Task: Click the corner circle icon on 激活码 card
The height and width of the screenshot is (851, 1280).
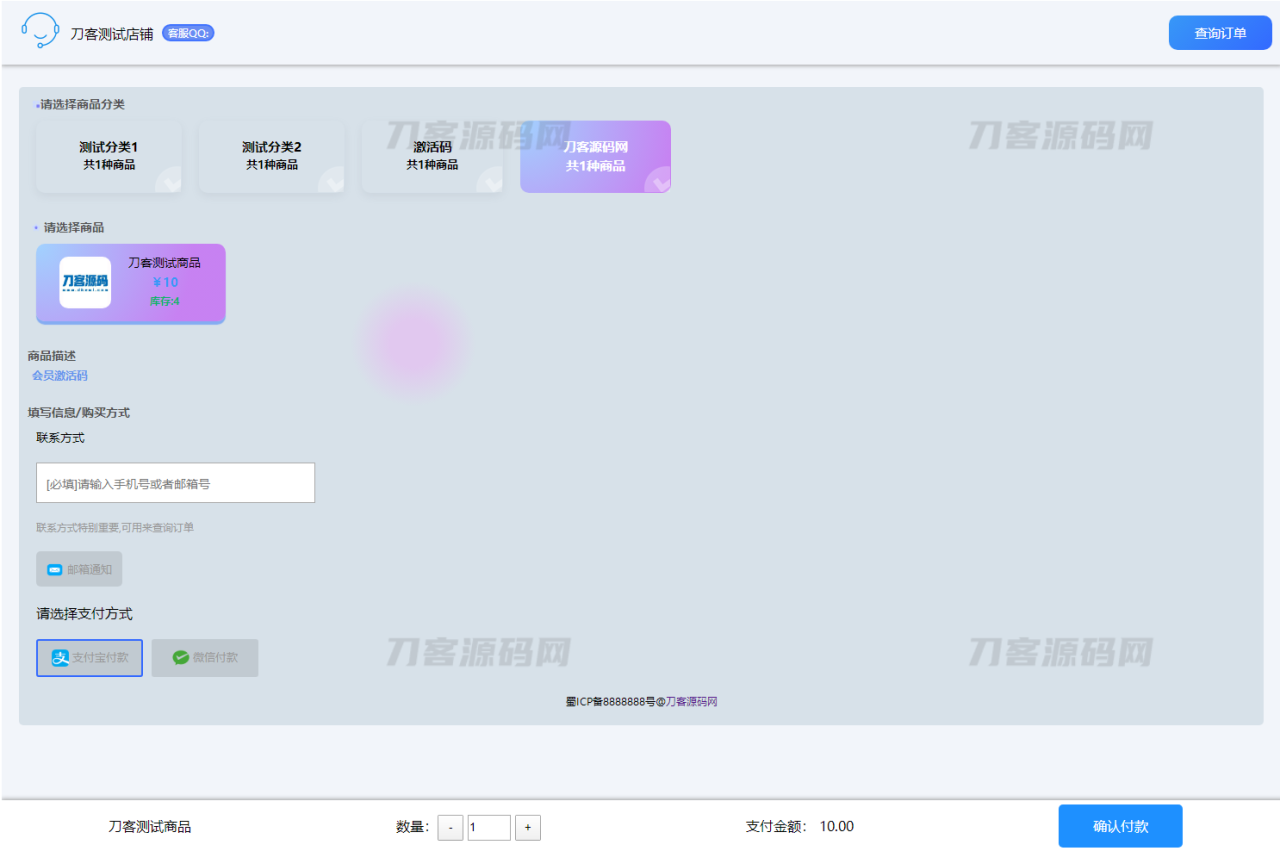Action: [489, 180]
